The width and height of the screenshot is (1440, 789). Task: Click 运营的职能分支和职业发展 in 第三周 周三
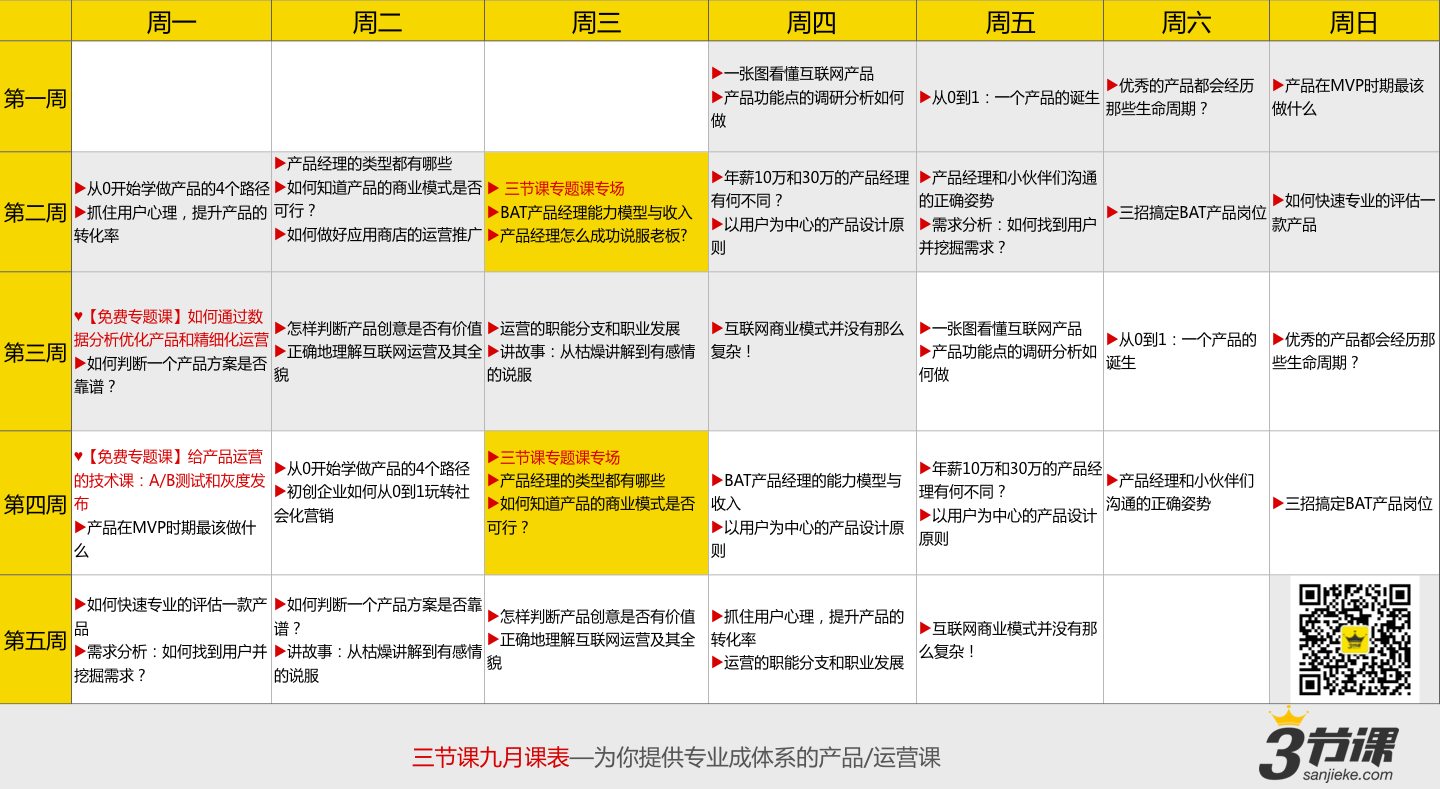(x=584, y=328)
